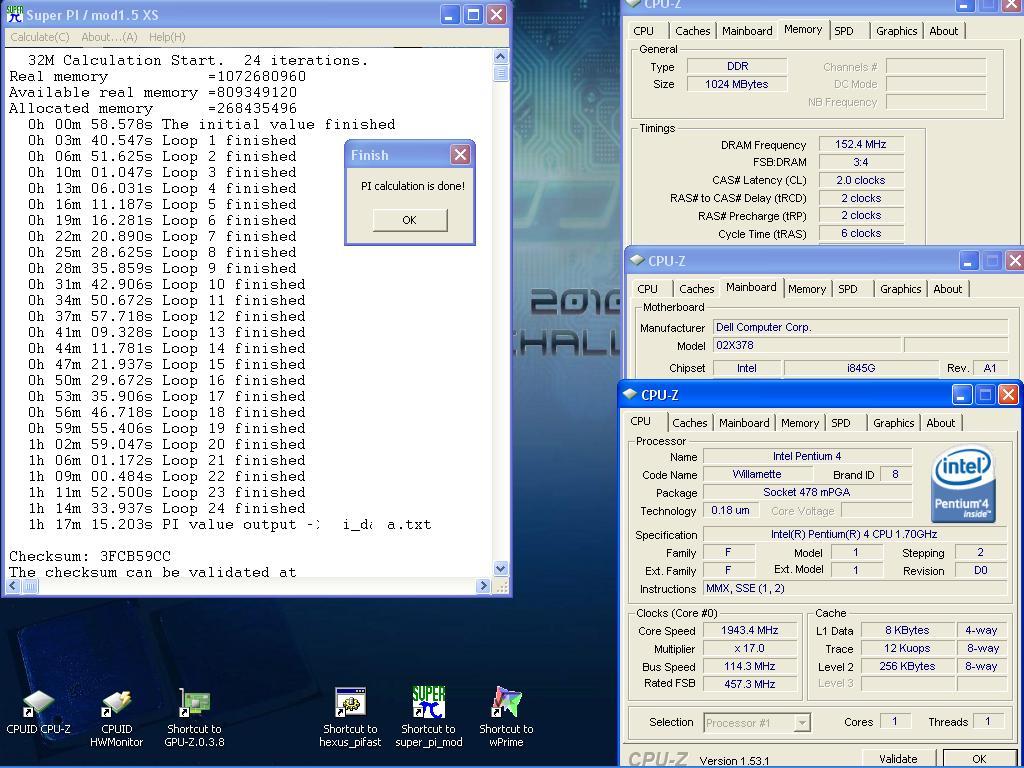
Task: Click the Rated FSB value 457.3 MHz
Action: coord(750,684)
